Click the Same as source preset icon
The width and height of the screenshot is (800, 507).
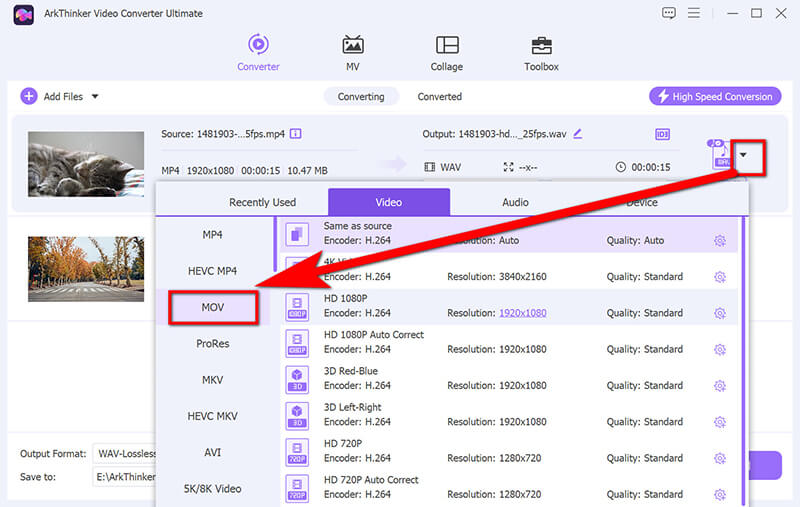click(x=297, y=235)
